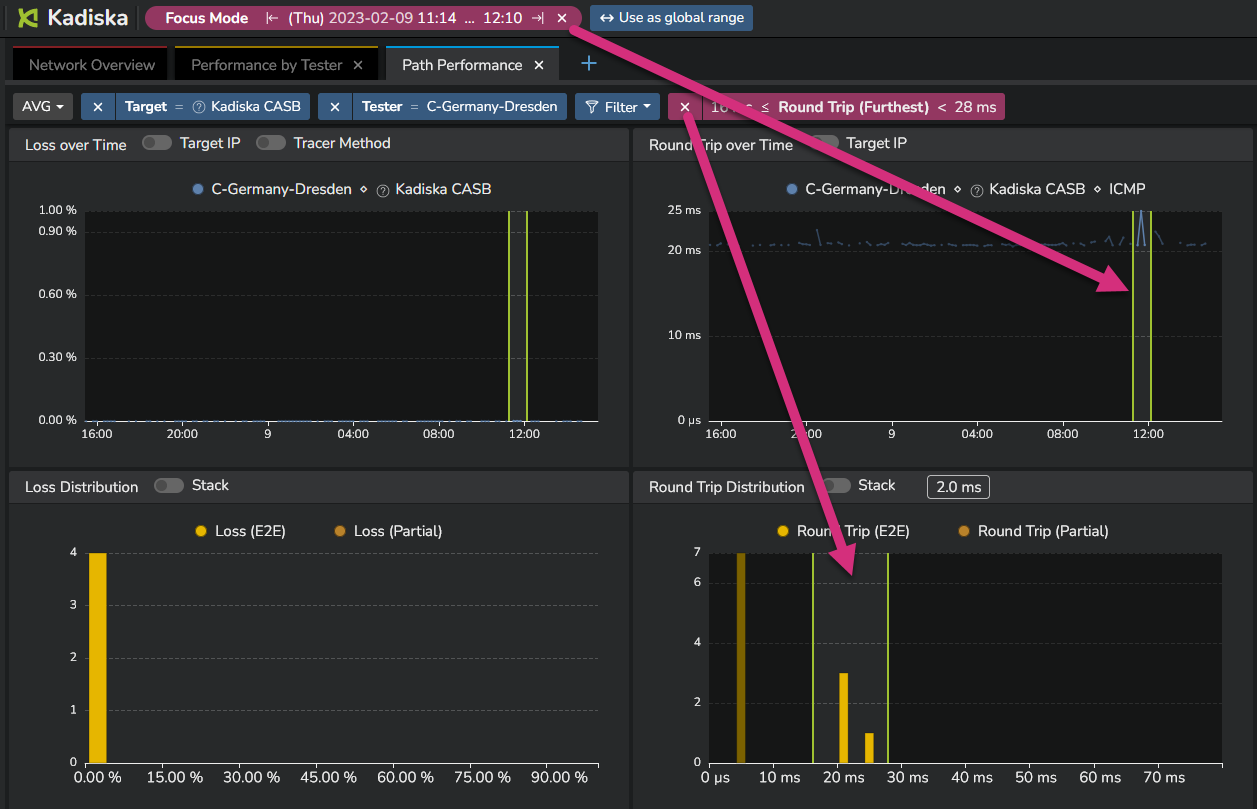Close Focus Mode with the X icon
The height and width of the screenshot is (809, 1257).
point(562,18)
